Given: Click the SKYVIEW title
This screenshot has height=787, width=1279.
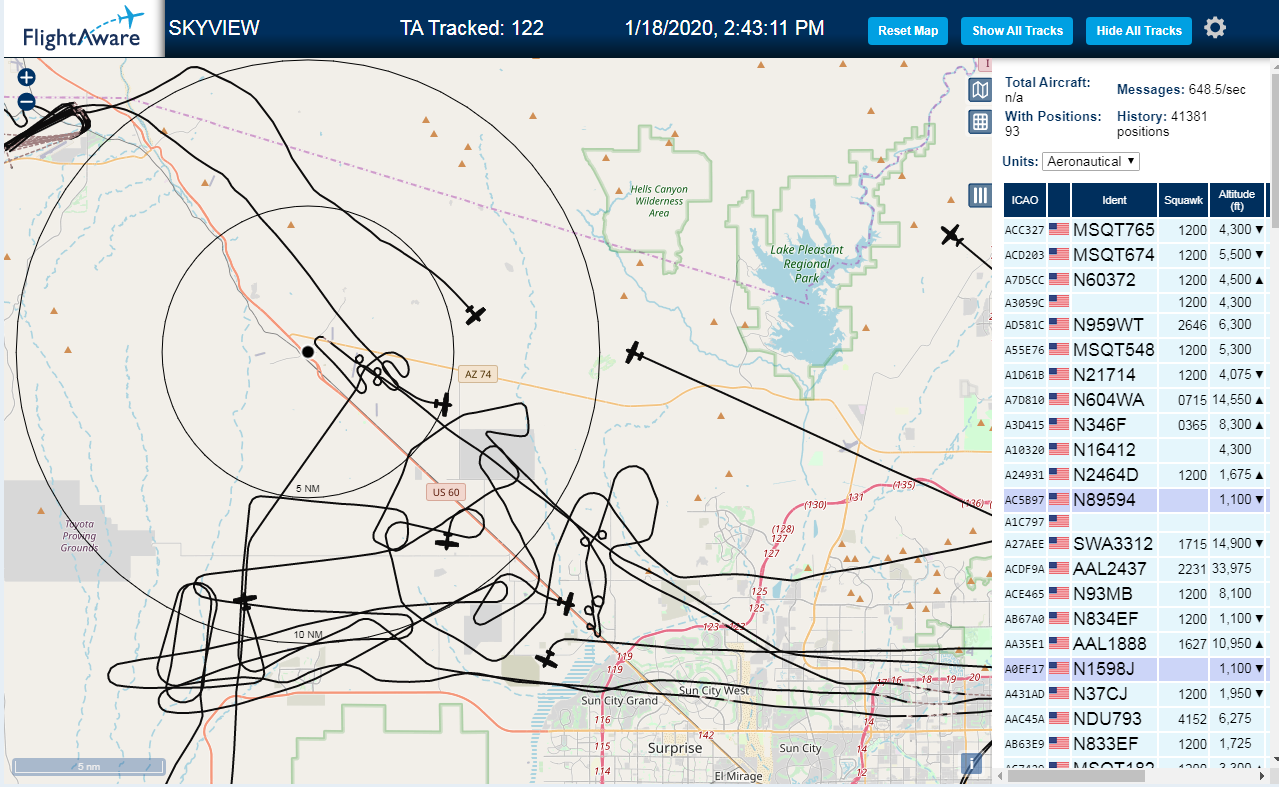Looking at the screenshot, I should click(x=214, y=28).
